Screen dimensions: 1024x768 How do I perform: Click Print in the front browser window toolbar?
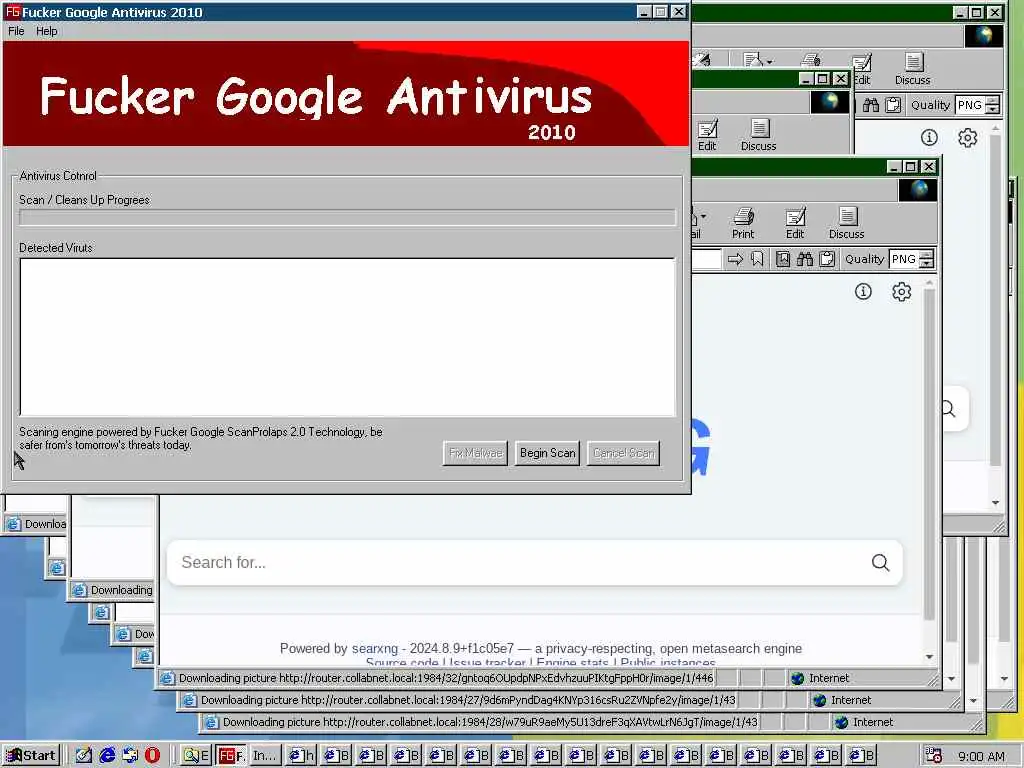(x=743, y=223)
